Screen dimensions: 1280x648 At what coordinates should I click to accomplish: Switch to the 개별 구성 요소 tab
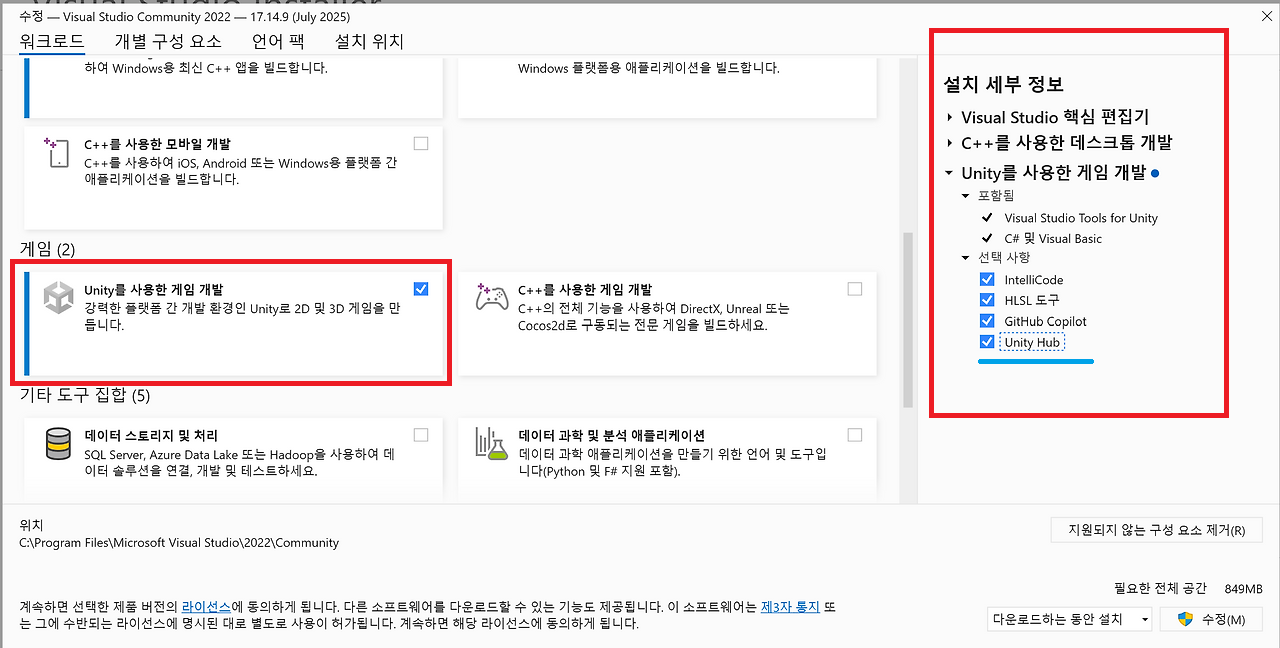coord(168,42)
